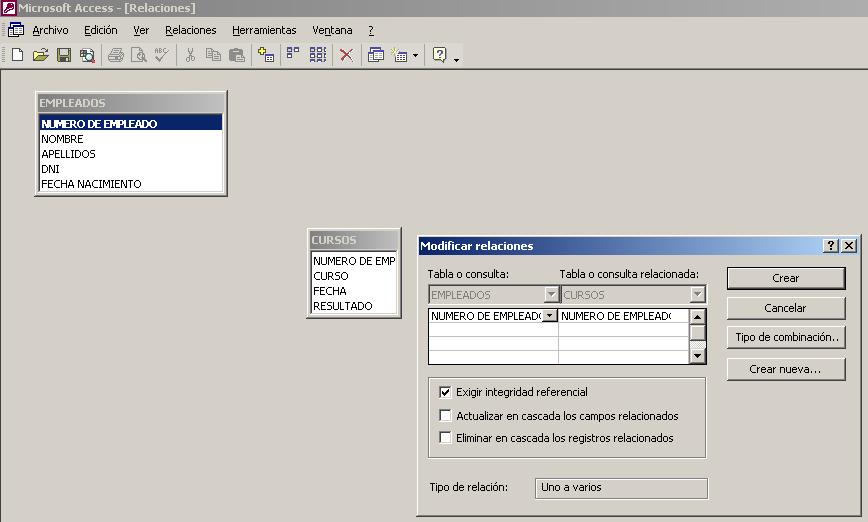The width and height of the screenshot is (868, 522).
Task: Click the EMPLEADOS table title bar
Action: pyautogui.click(x=131, y=103)
